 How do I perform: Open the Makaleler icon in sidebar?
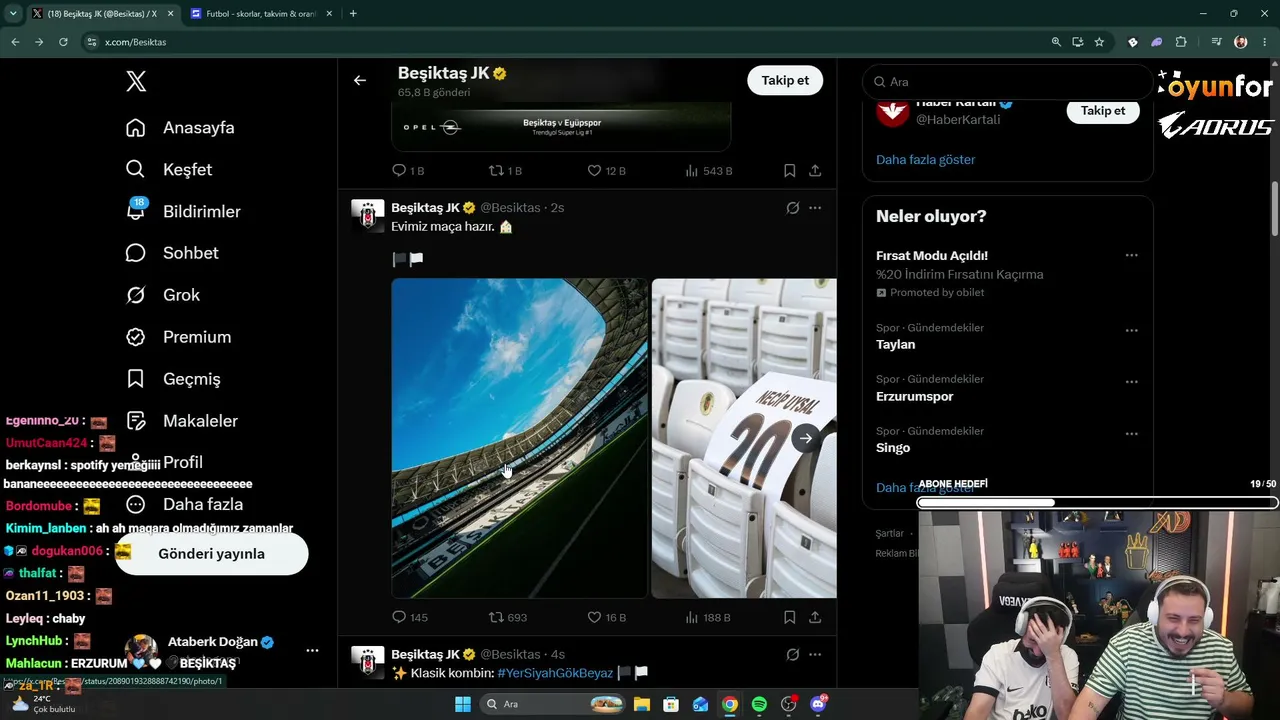click(136, 421)
